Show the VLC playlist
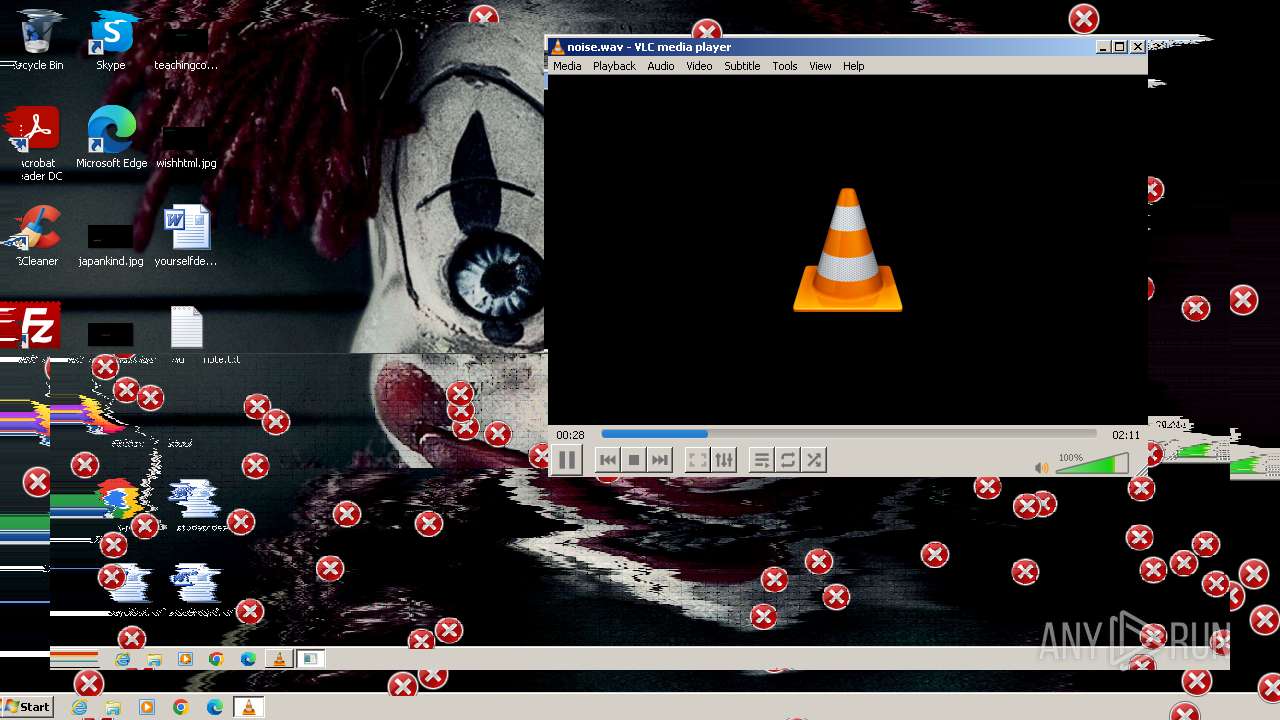1280x720 pixels. tap(761, 460)
